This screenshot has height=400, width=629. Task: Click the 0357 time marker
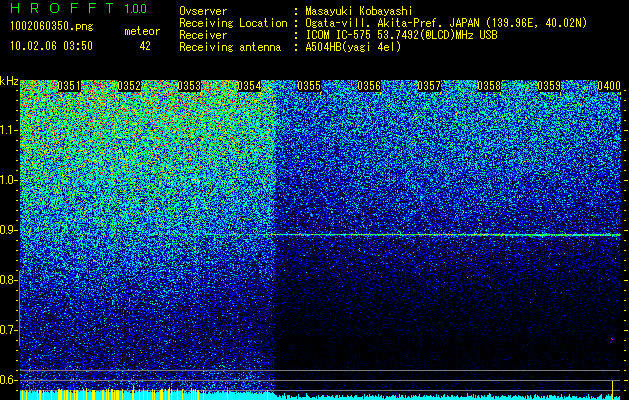(429, 86)
